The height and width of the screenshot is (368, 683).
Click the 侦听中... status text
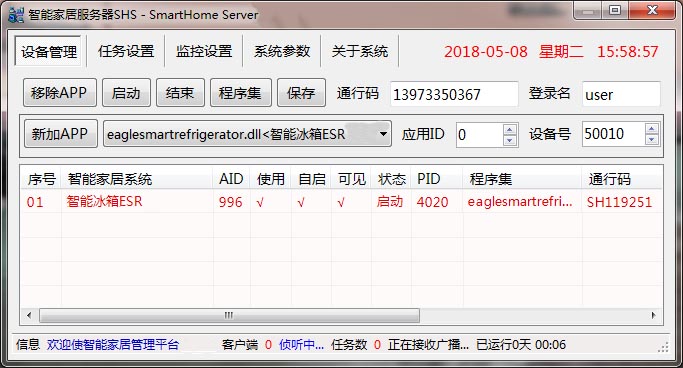click(x=301, y=344)
